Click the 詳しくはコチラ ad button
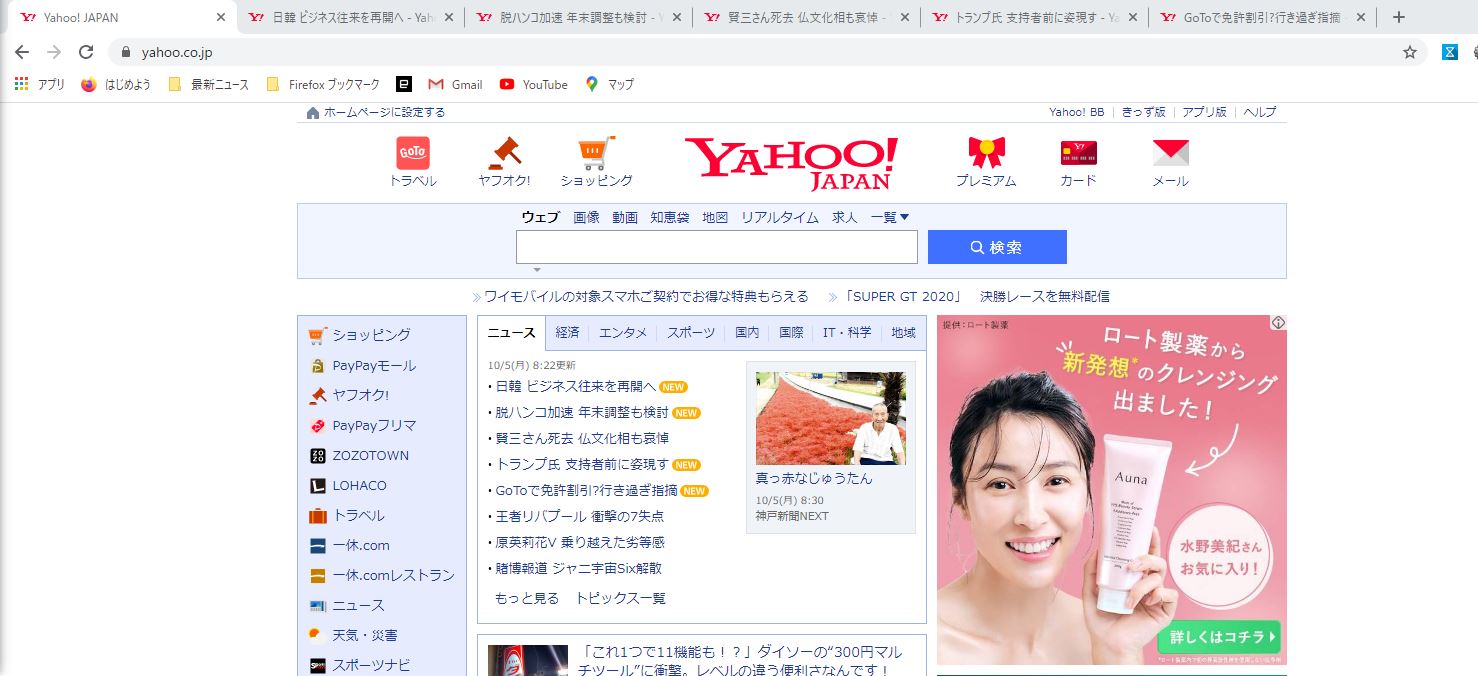 coord(1219,636)
